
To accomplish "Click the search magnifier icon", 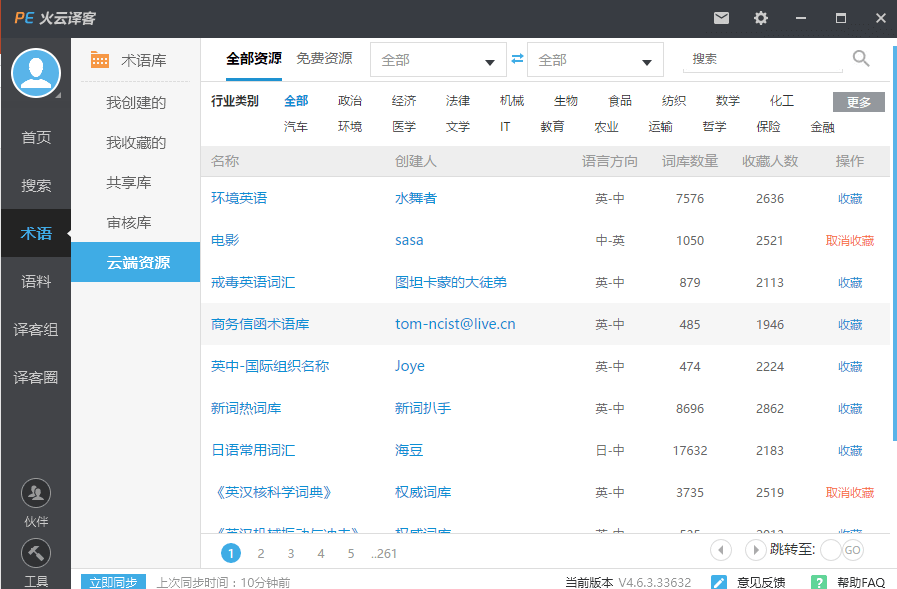I will pos(861,59).
